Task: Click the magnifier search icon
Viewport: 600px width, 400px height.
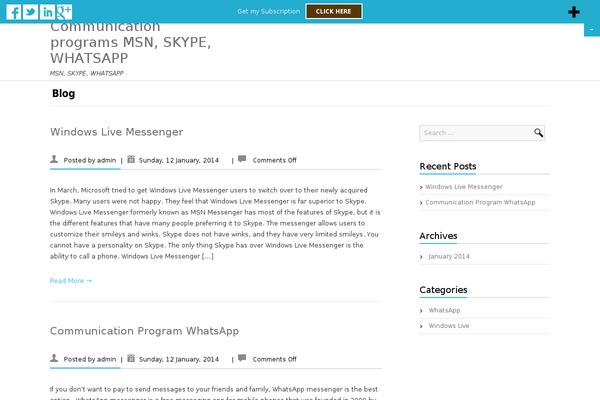Action: (538, 133)
